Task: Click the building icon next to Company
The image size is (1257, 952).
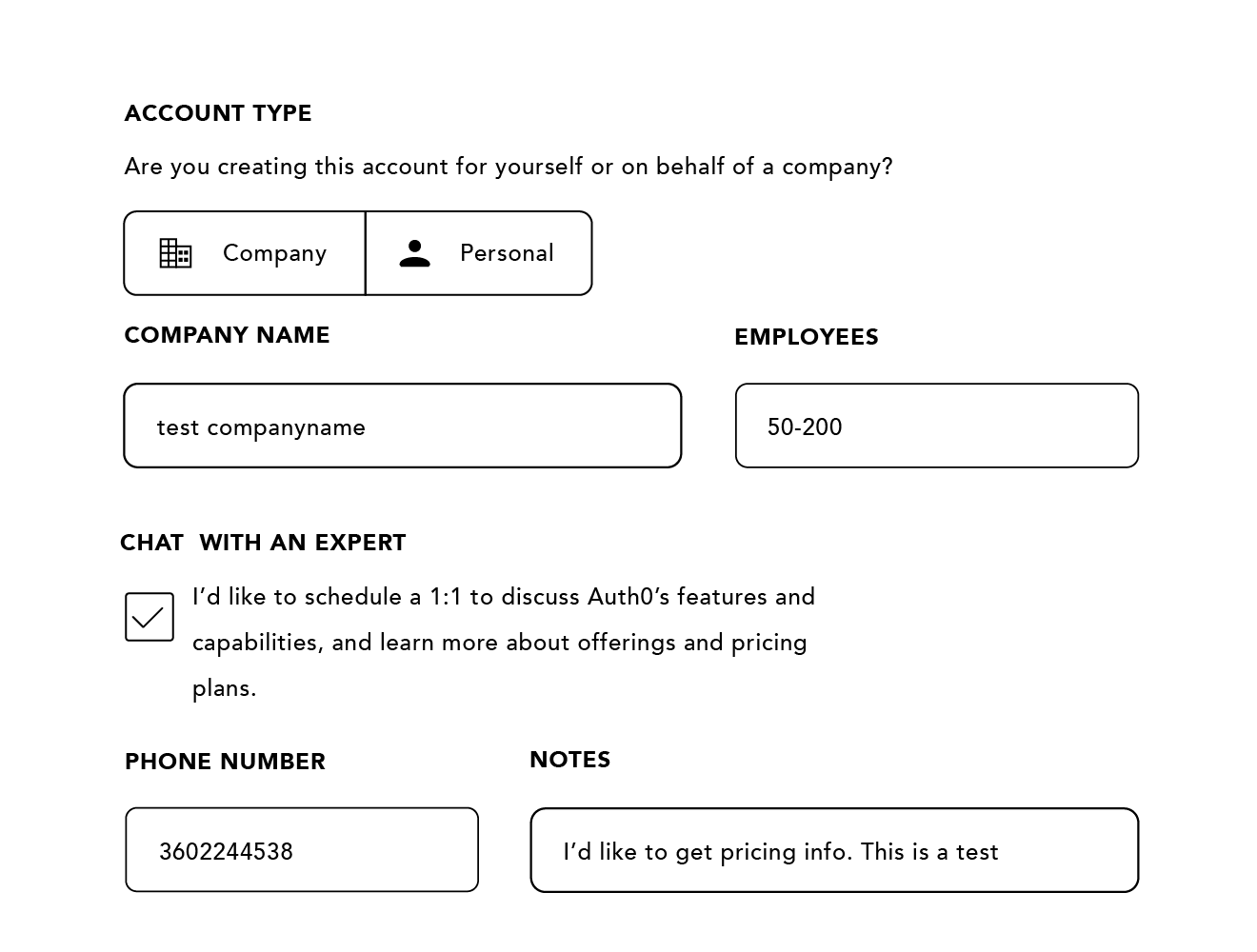Action: click(x=174, y=252)
